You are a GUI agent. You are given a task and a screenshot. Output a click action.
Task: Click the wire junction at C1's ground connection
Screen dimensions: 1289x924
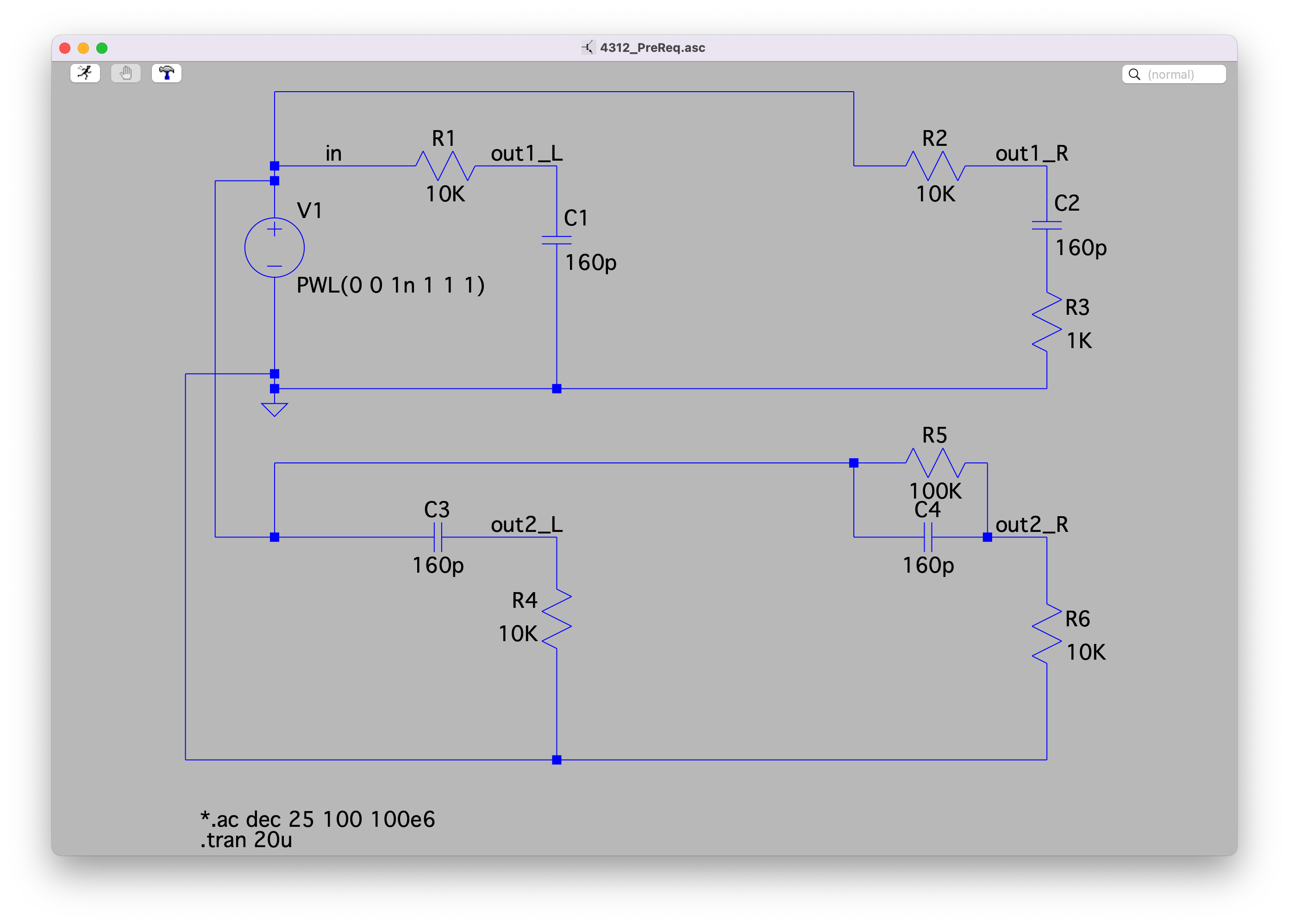pos(557,389)
